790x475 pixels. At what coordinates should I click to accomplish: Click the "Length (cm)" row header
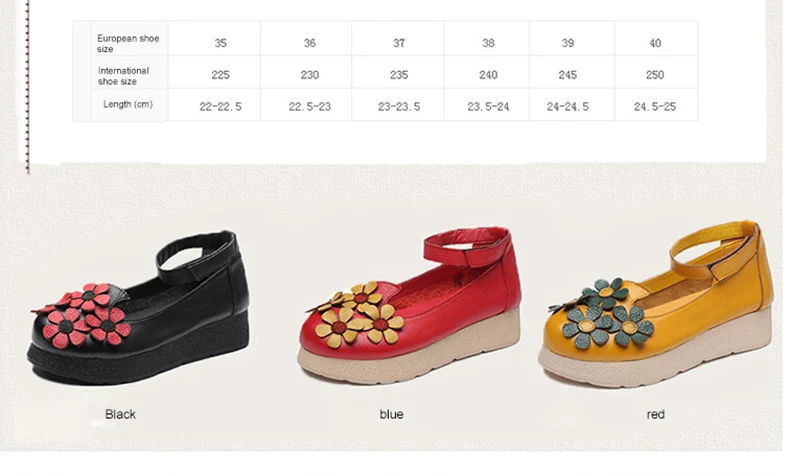(x=128, y=104)
